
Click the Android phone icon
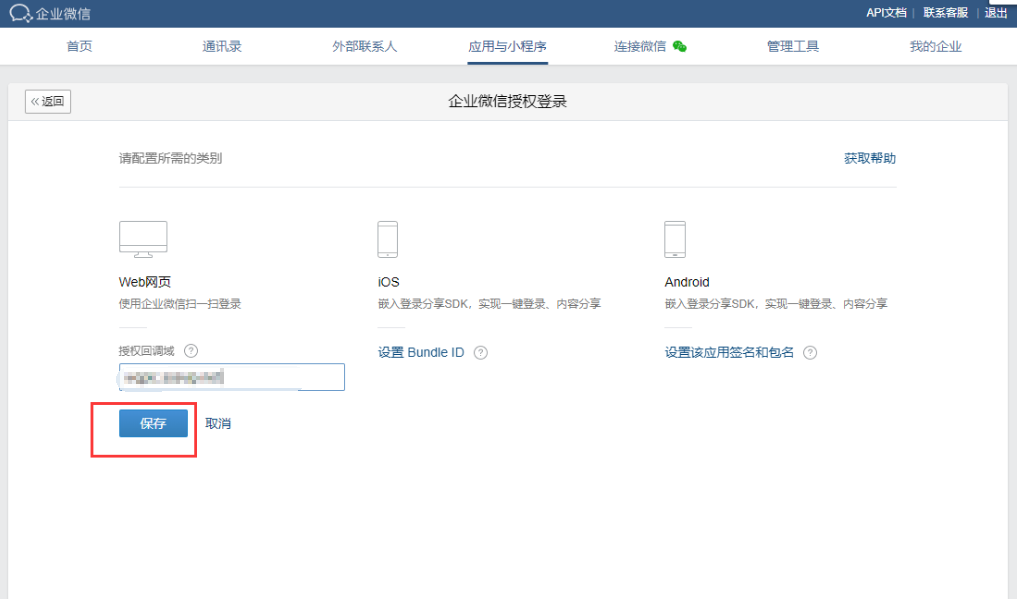point(675,239)
